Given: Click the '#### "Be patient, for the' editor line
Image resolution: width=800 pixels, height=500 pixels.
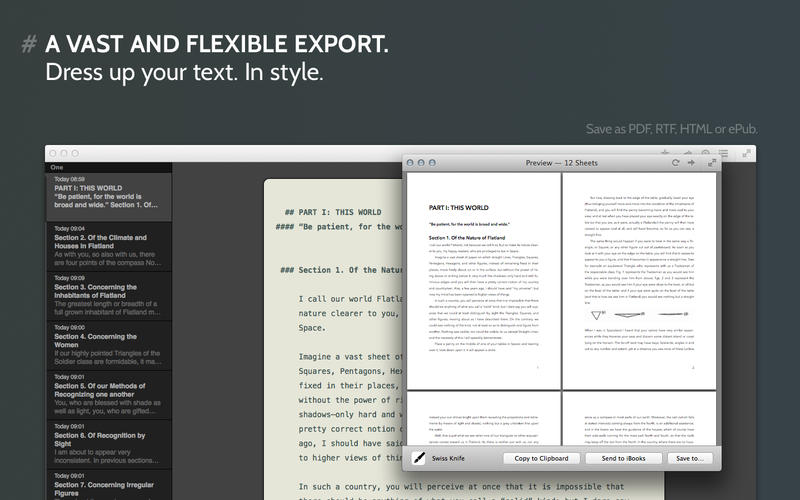Looking at the screenshot, I should (x=339, y=227).
